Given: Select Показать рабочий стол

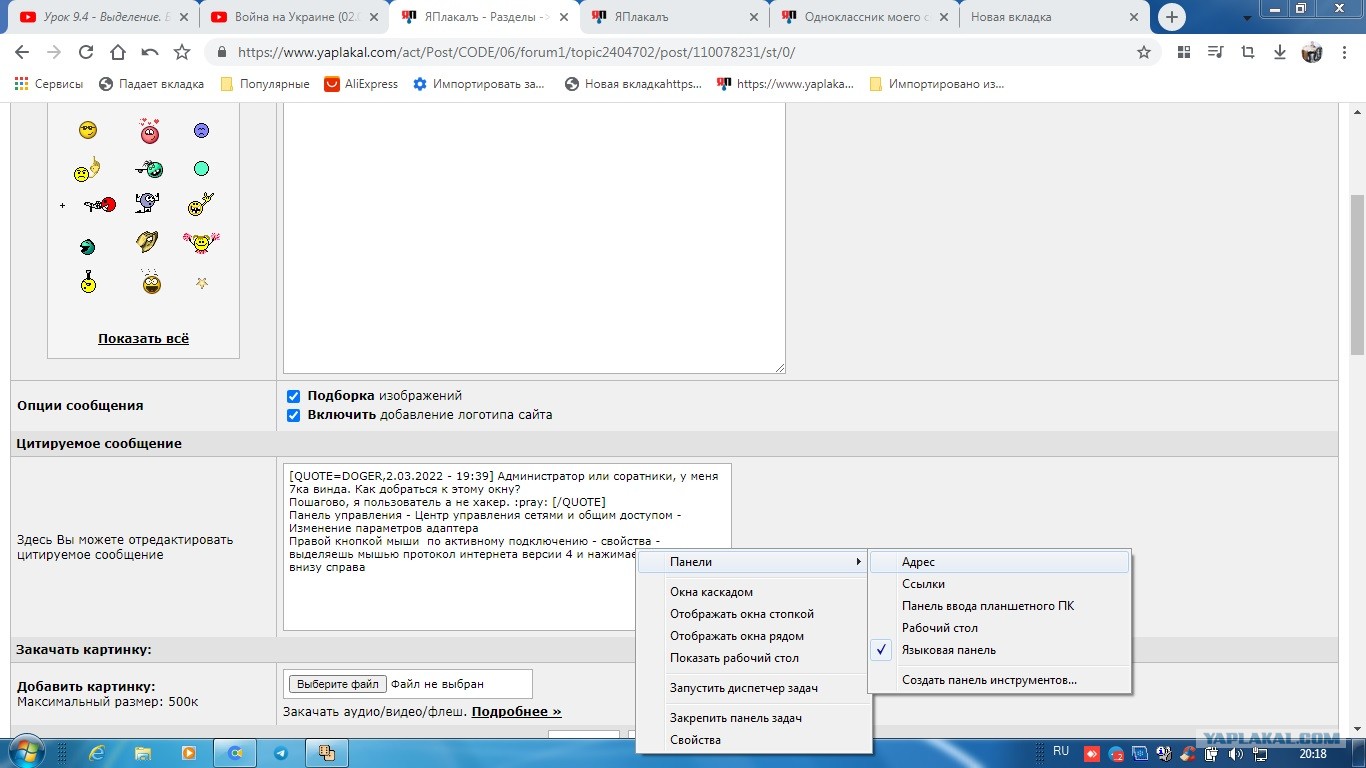Looking at the screenshot, I should pos(754,658).
